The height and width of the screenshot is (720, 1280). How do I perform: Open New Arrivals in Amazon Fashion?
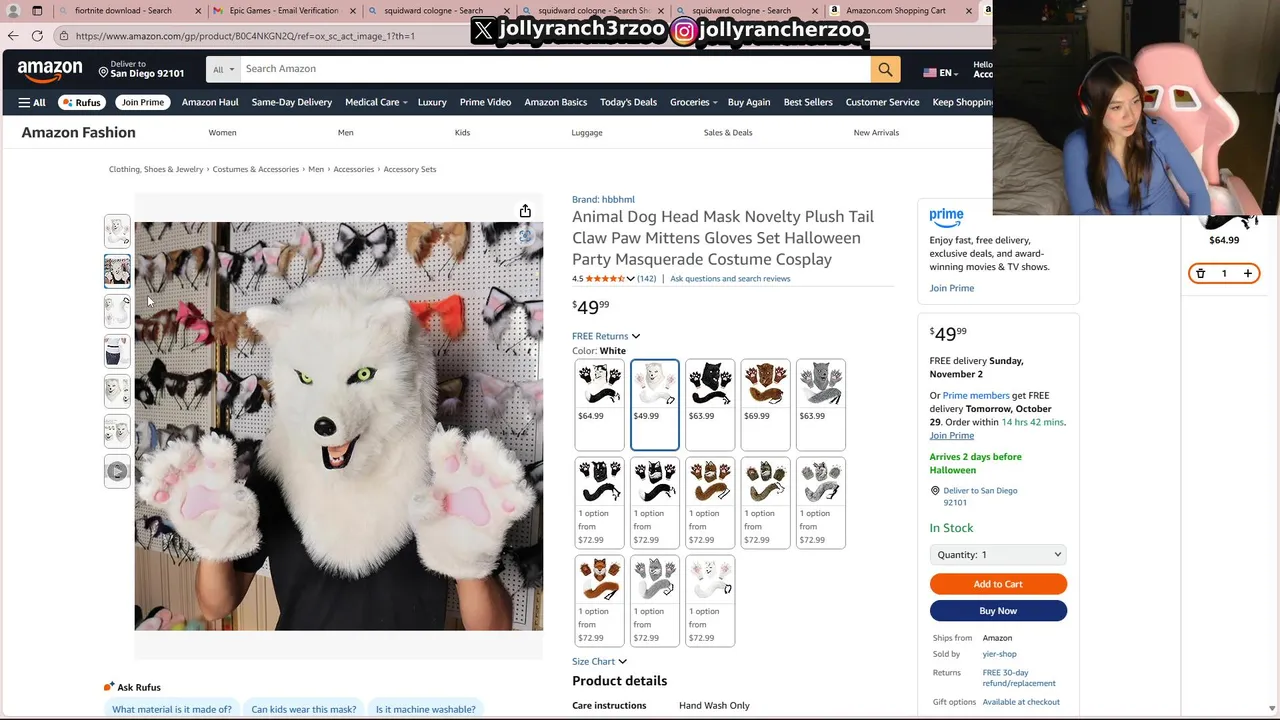point(876,132)
